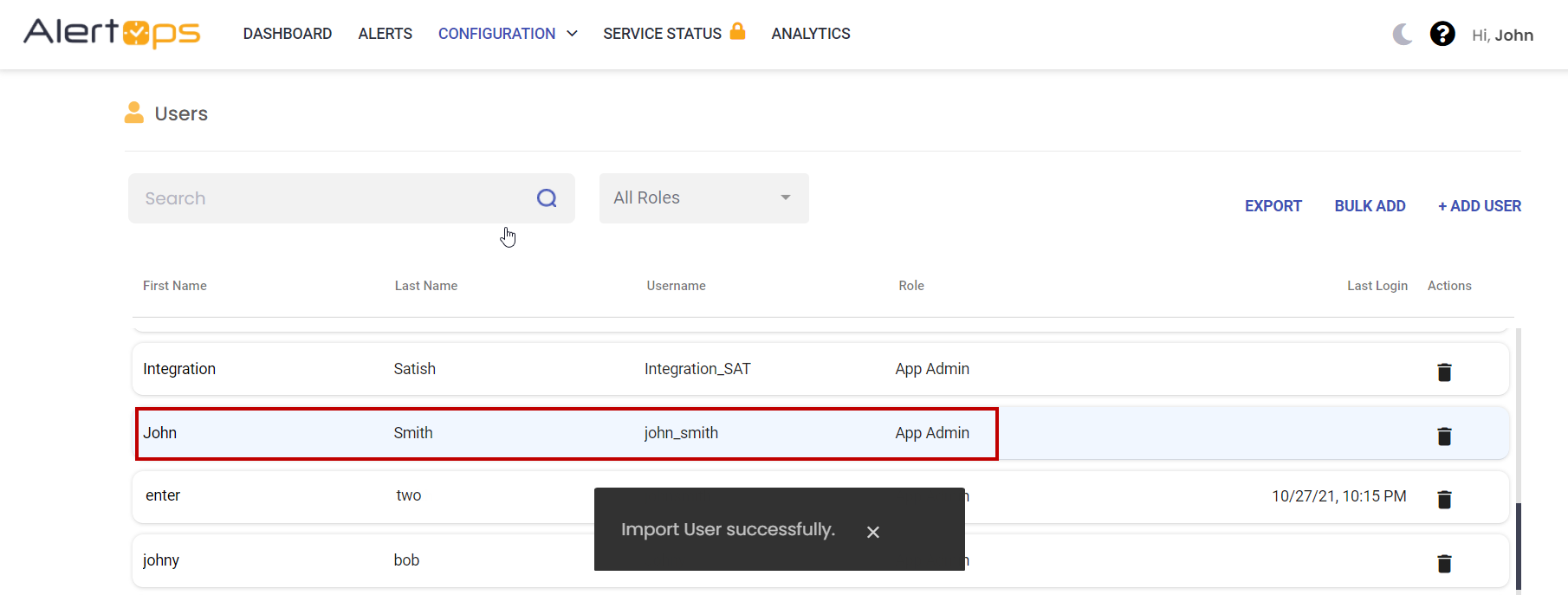Click App Admin role in Integration row
1568x595 pixels.
(932, 369)
